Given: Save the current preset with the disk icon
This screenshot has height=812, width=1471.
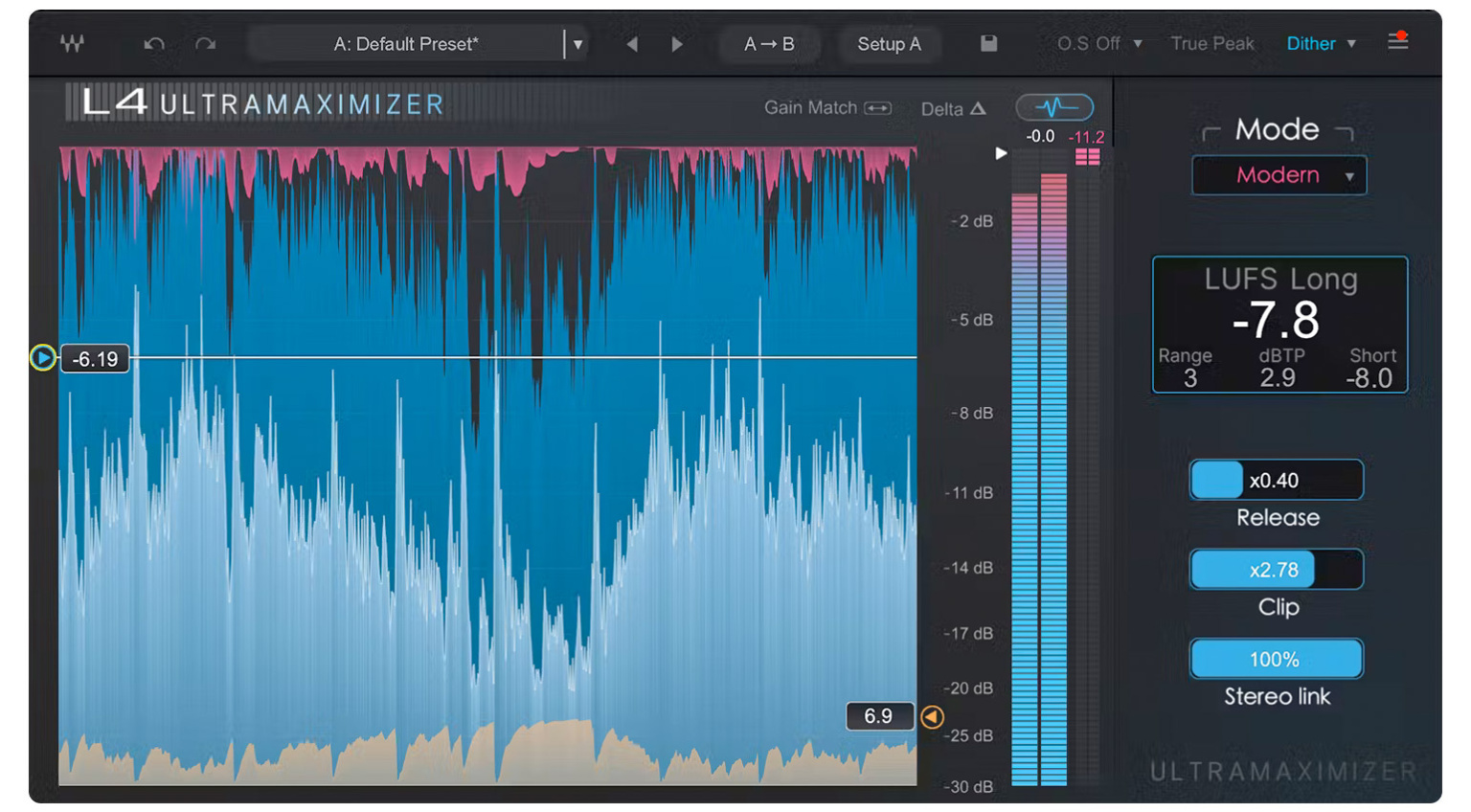Looking at the screenshot, I should coord(989,43).
